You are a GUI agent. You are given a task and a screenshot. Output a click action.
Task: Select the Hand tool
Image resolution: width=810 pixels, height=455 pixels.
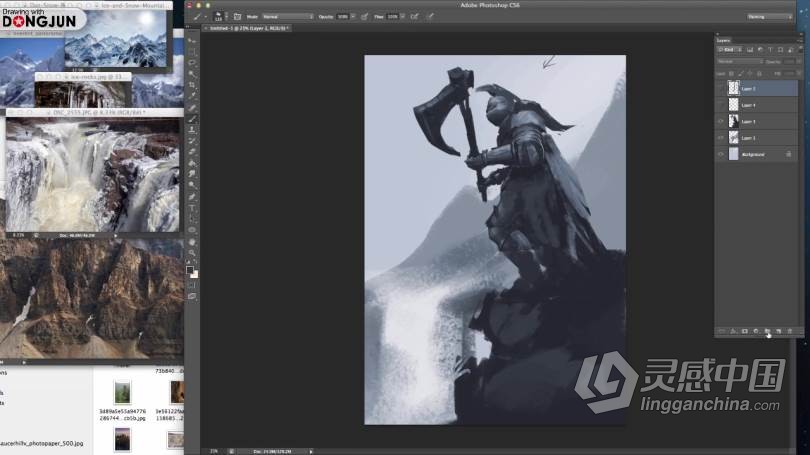point(192,242)
